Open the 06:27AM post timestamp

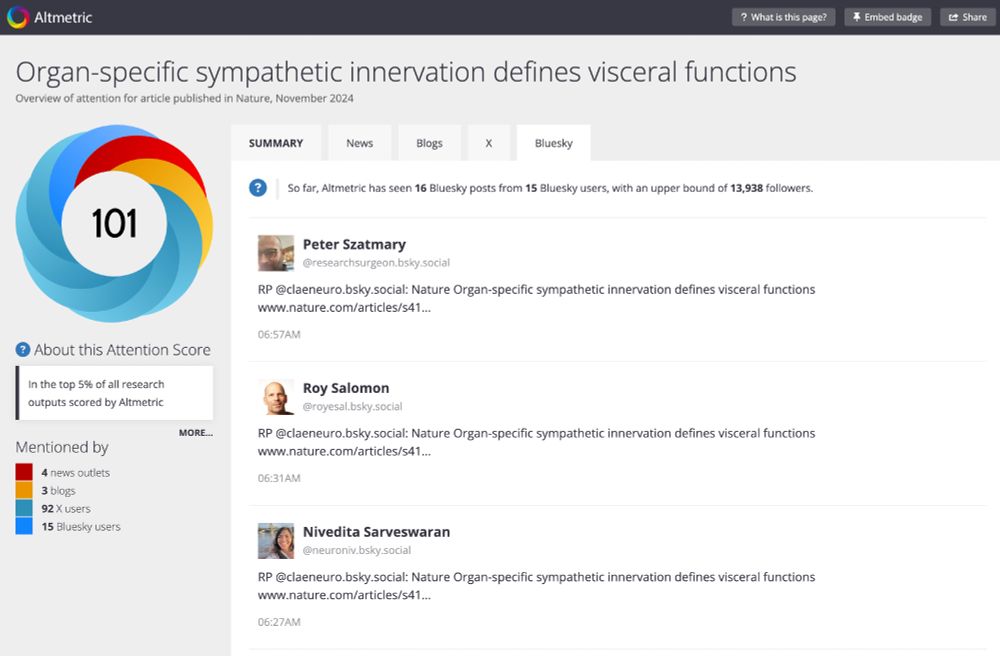[x=279, y=622]
